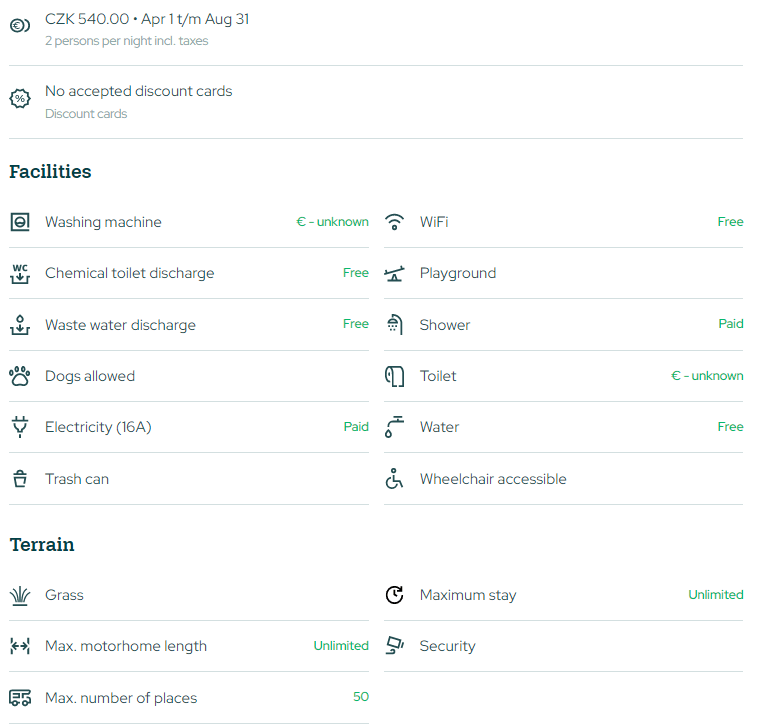Click the water tap icon

coord(395,427)
